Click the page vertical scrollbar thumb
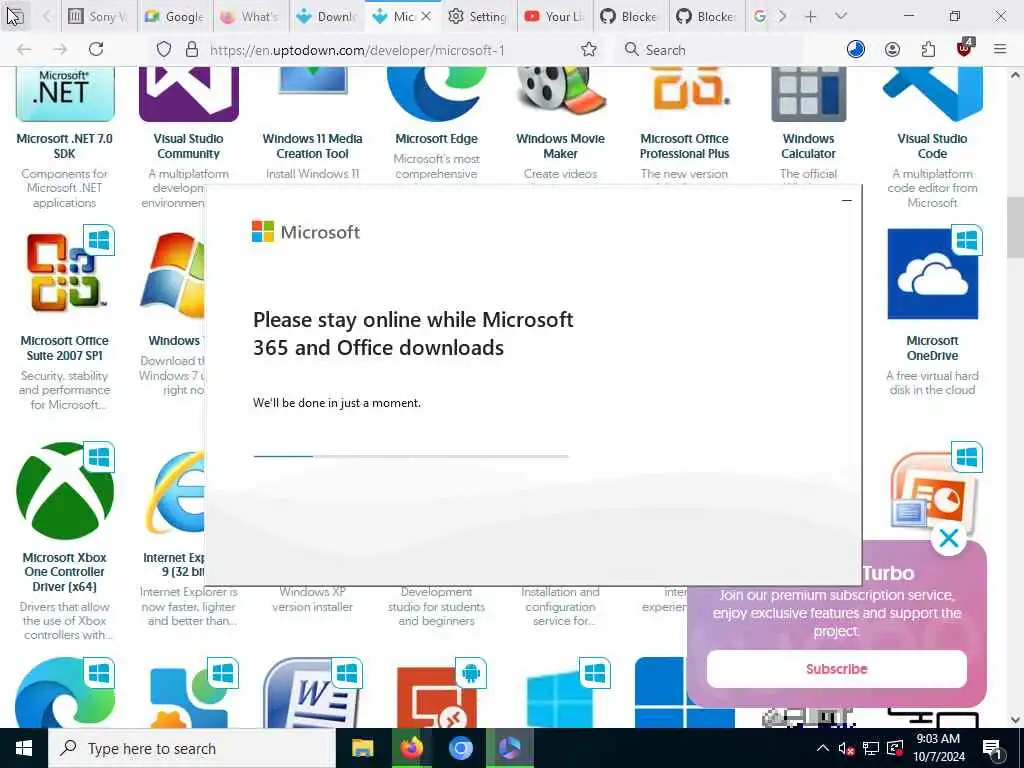Viewport: 1024px width, 768px height. 1015,228
